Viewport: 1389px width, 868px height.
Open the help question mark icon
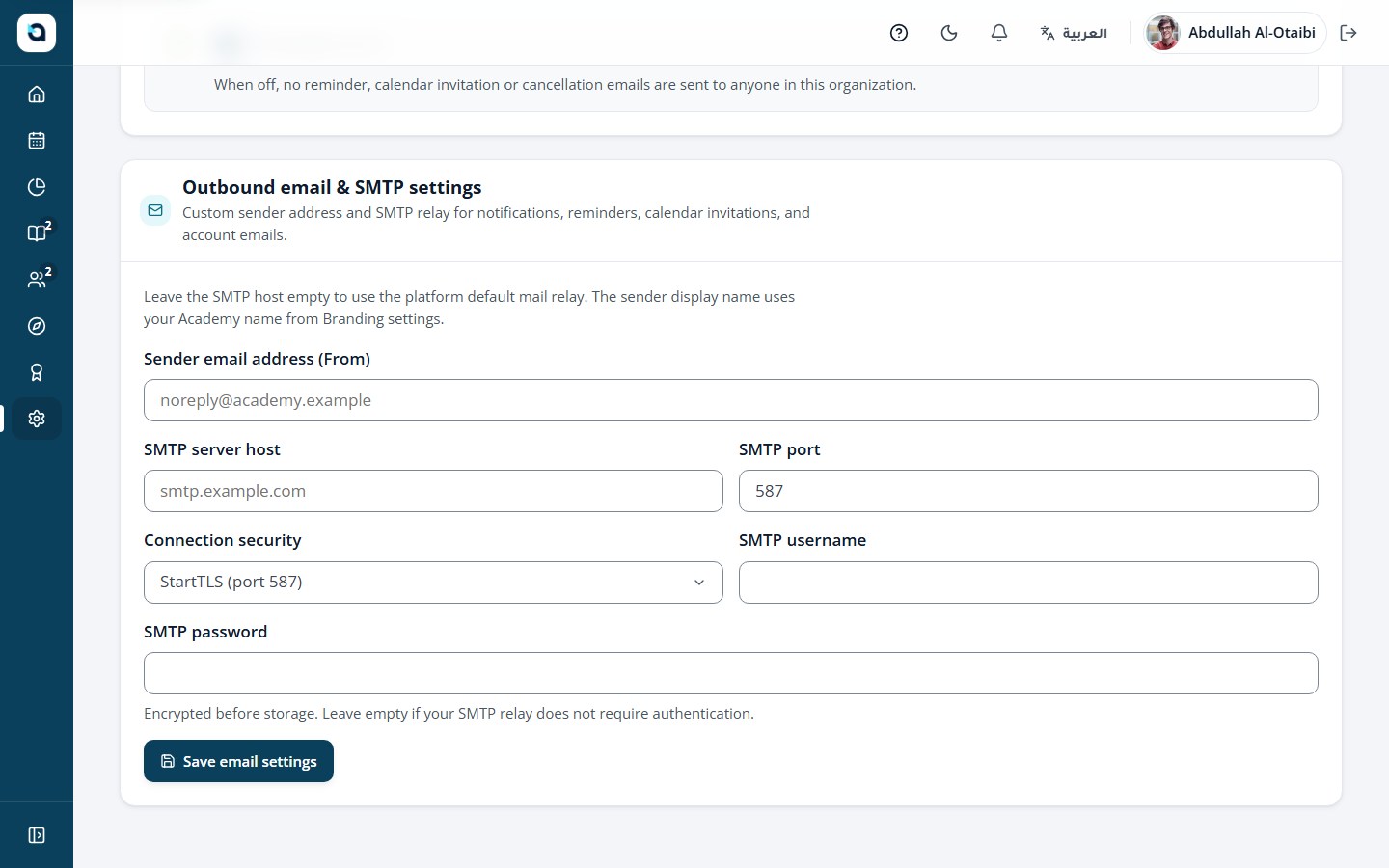pos(899,33)
